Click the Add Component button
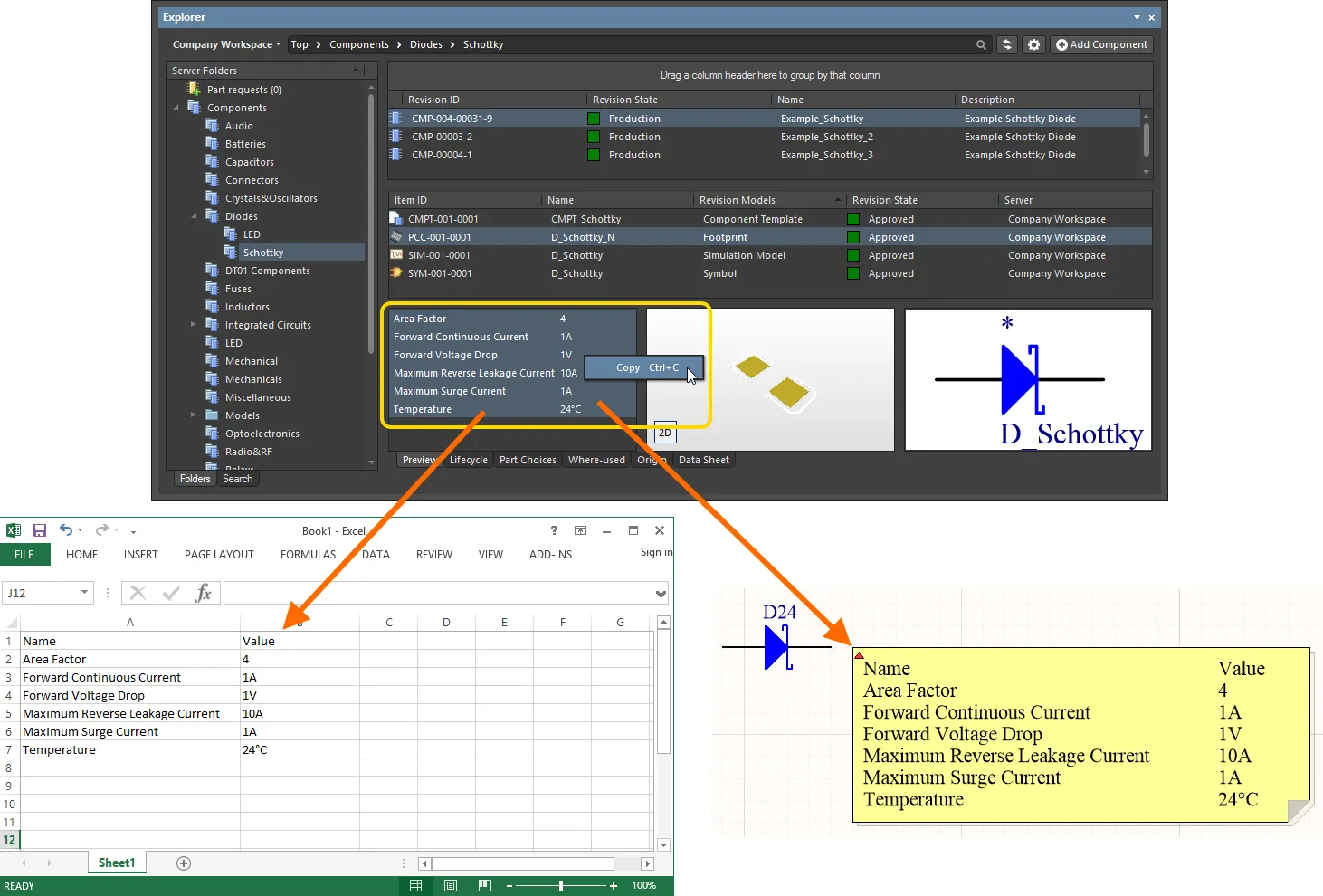 (x=1101, y=44)
